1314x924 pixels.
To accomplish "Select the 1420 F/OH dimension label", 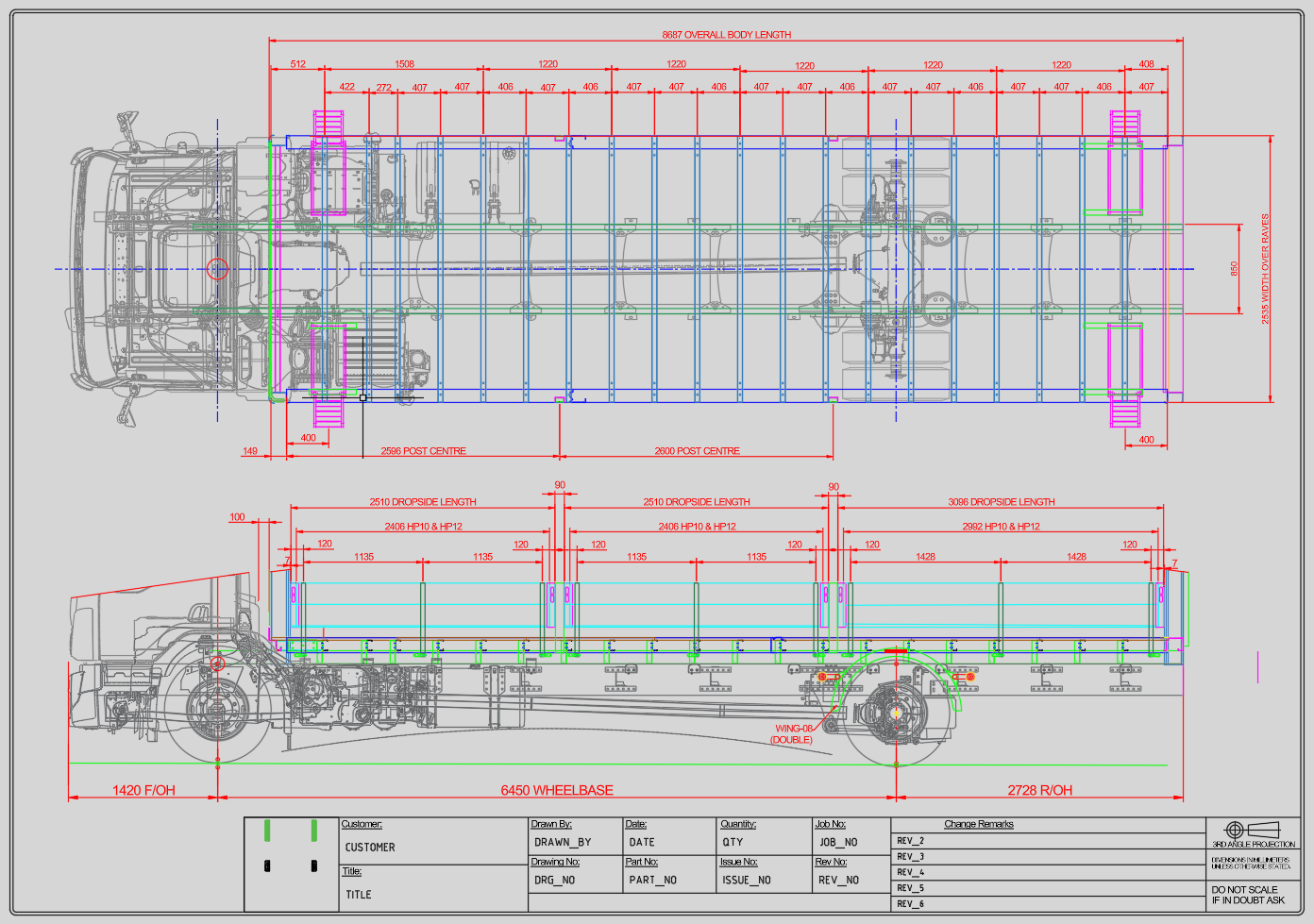I will [x=143, y=791].
